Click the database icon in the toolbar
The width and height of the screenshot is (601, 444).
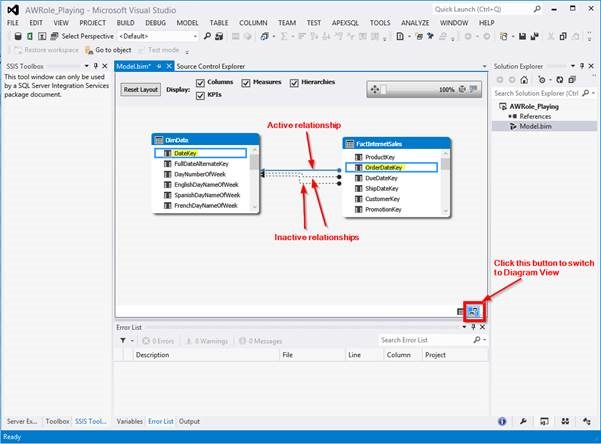tap(18, 36)
